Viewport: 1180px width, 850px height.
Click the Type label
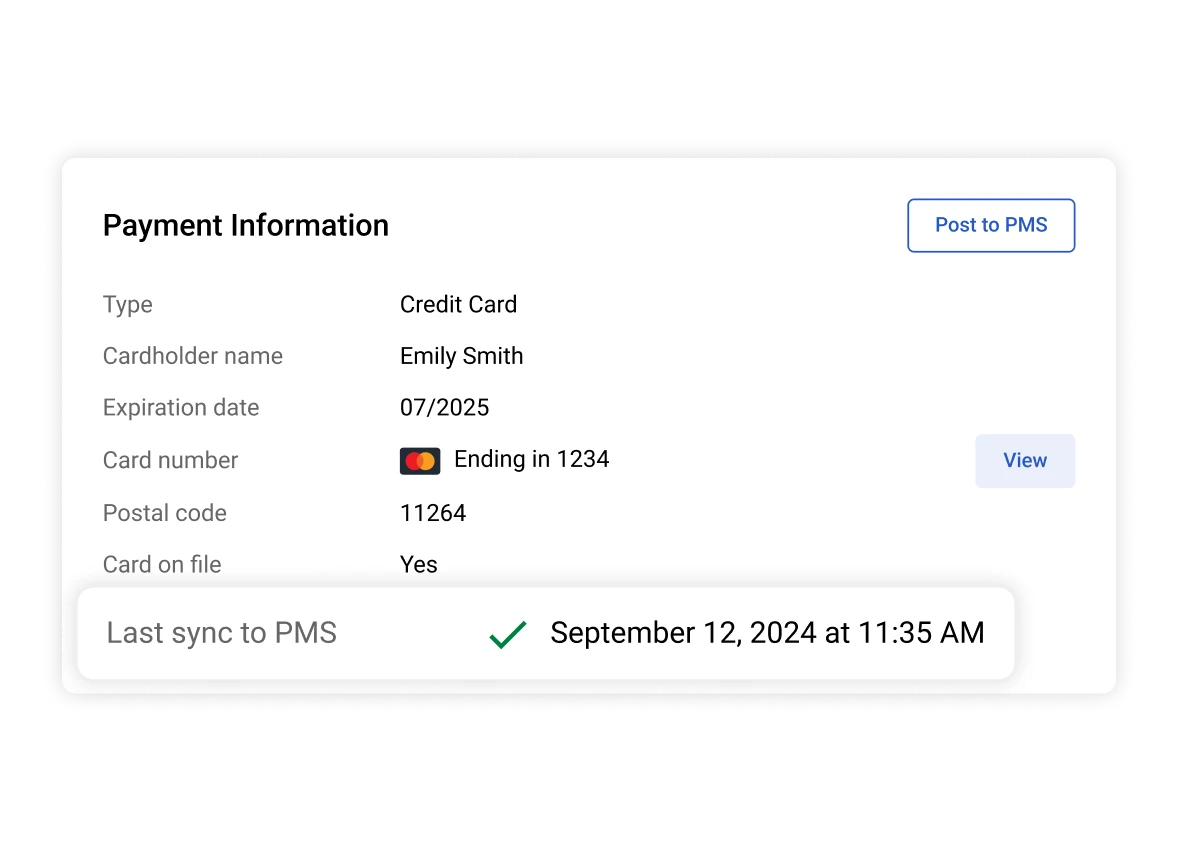127,304
